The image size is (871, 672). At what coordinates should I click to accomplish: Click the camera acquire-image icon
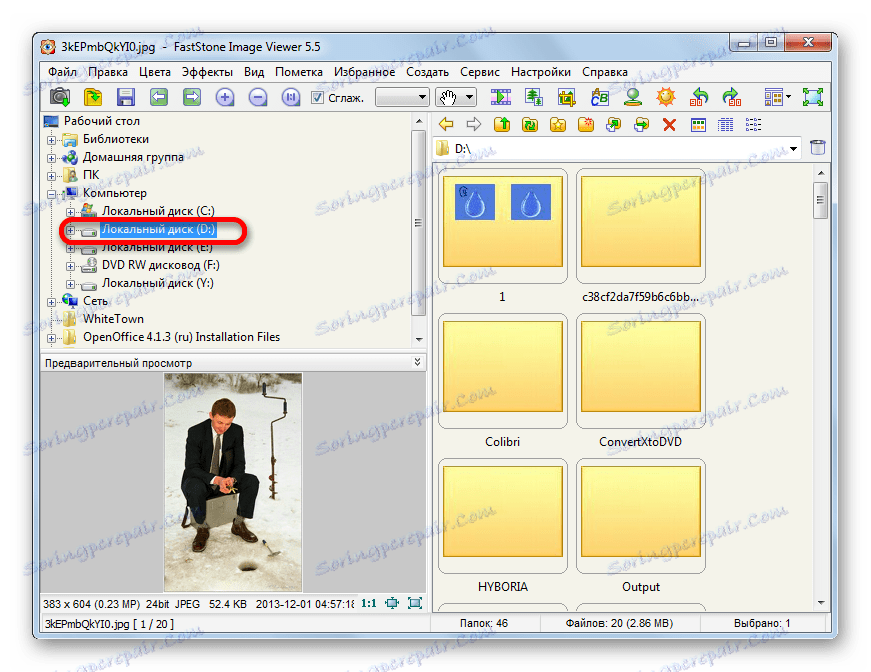coord(59,97)
